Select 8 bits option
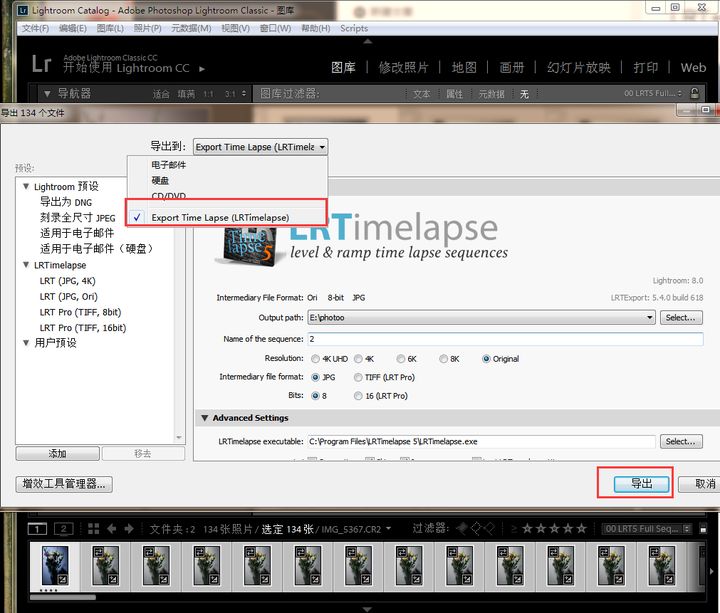720x613 pixels. click(315, 396)
